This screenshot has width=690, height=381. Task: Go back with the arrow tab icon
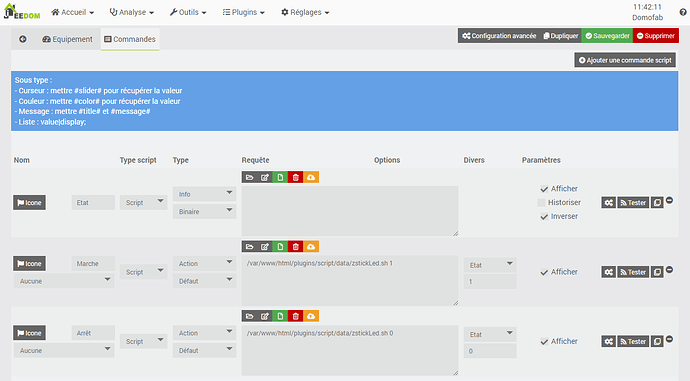(23, 39)
